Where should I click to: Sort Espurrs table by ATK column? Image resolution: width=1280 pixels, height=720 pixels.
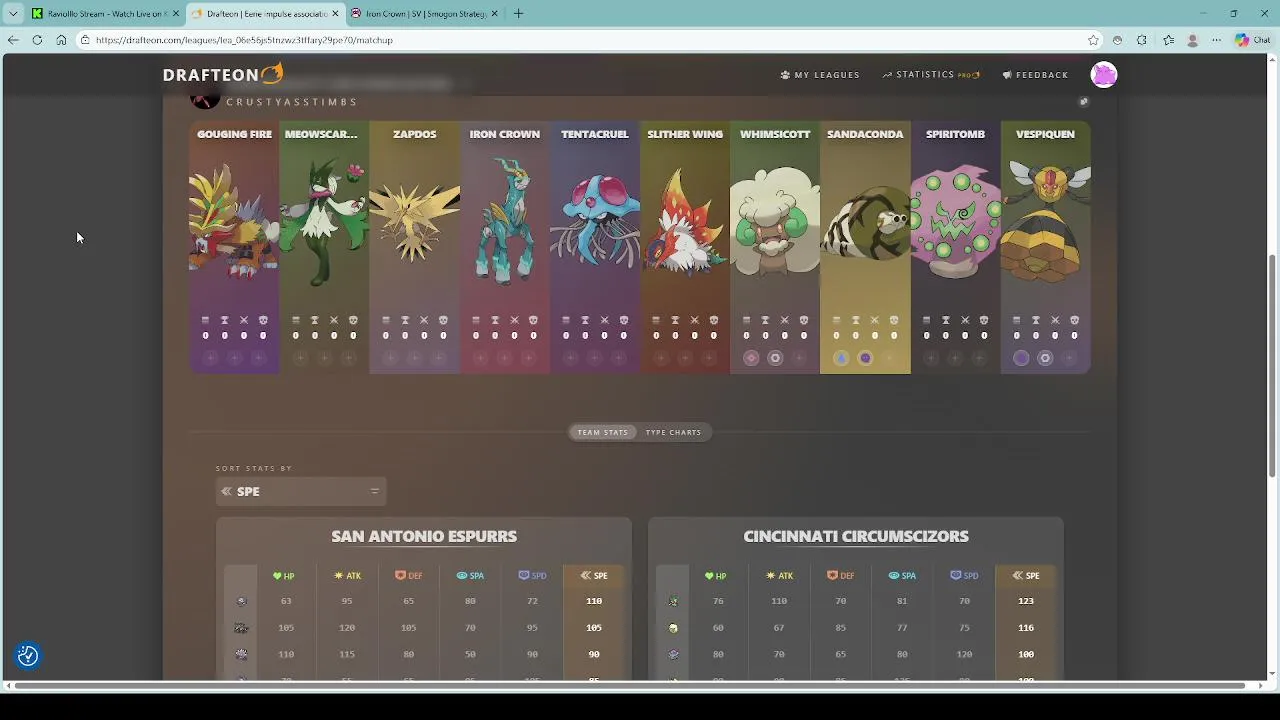tap(347, 576)
